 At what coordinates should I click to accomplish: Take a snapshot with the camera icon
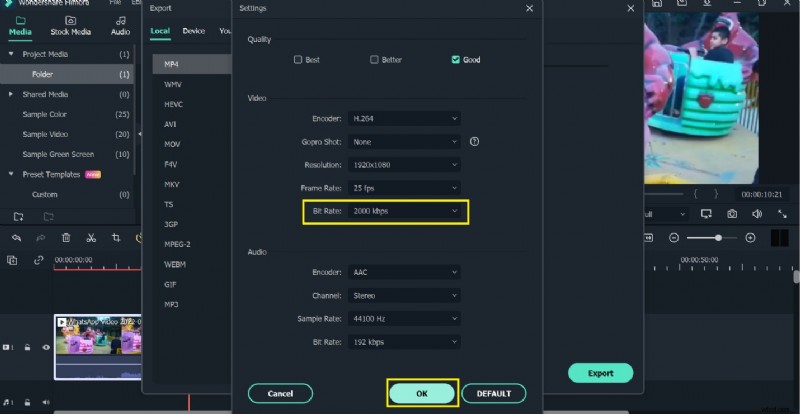[x=732, y=214]
